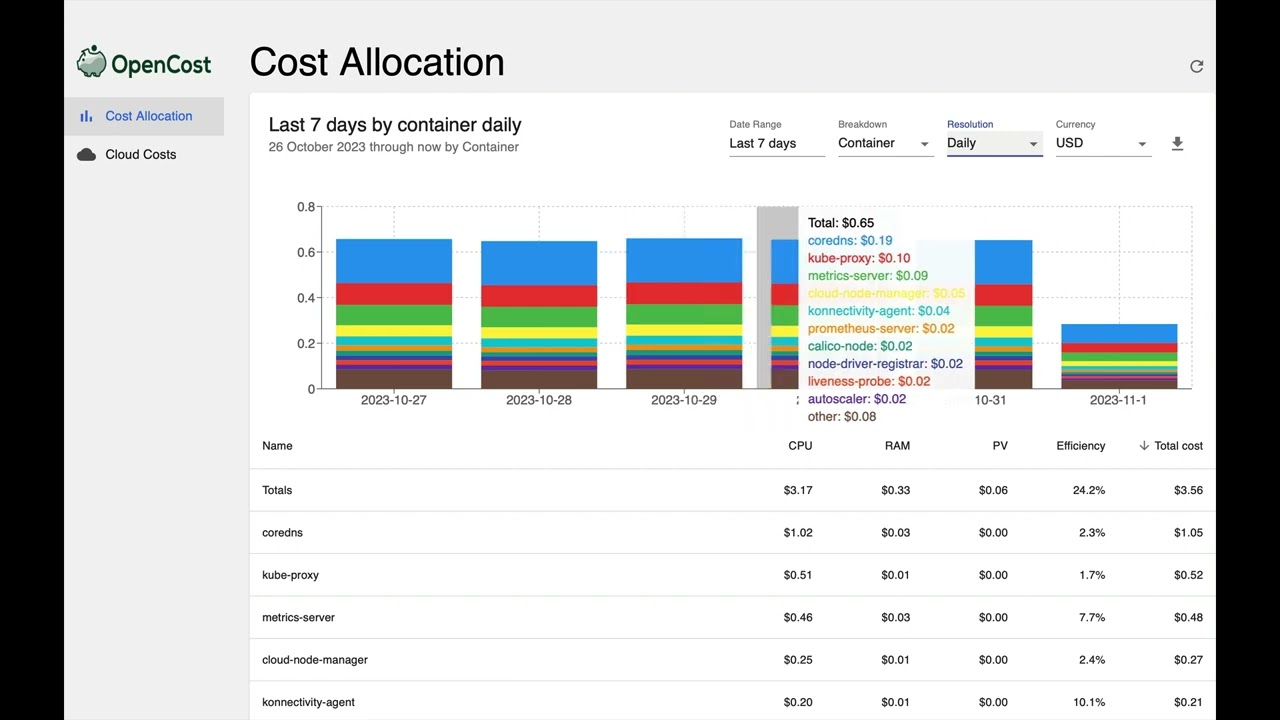Viewport: 1280px width, 720px height.
Task: Click the OpenCost piggy bank logo
Action: click(91, 62)
